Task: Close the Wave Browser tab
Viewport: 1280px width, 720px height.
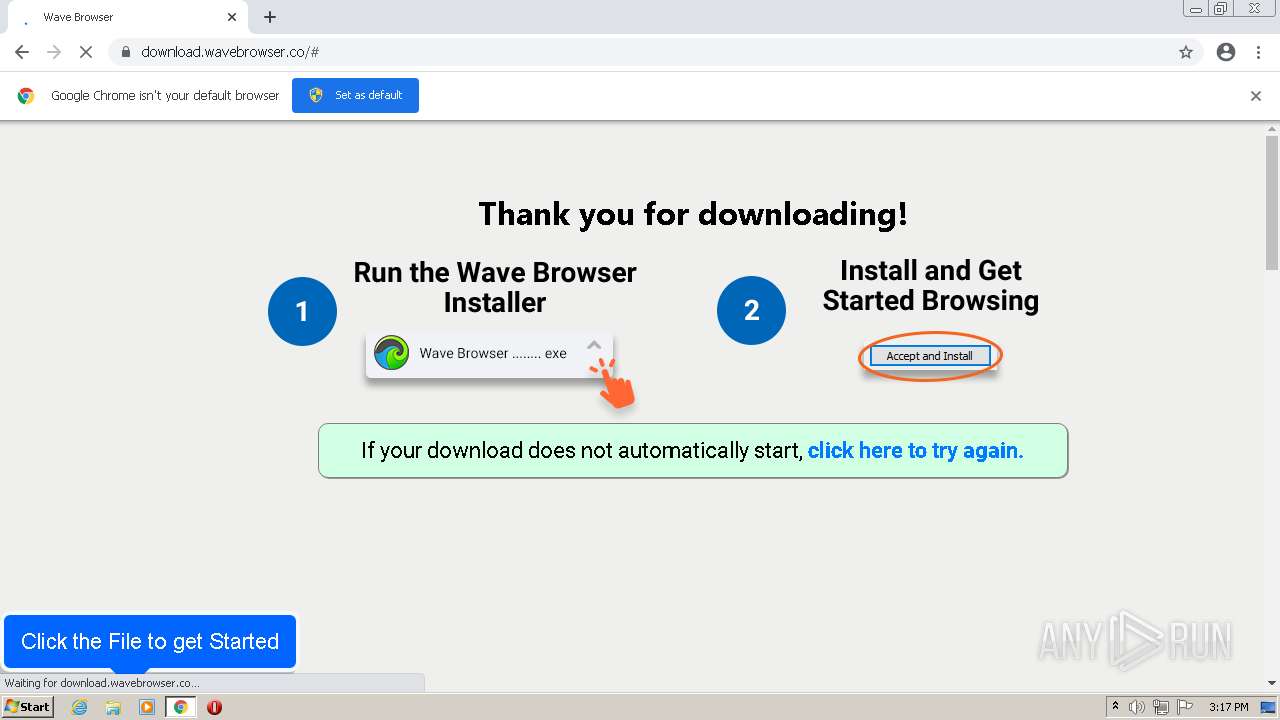Action: coord(232,17)
